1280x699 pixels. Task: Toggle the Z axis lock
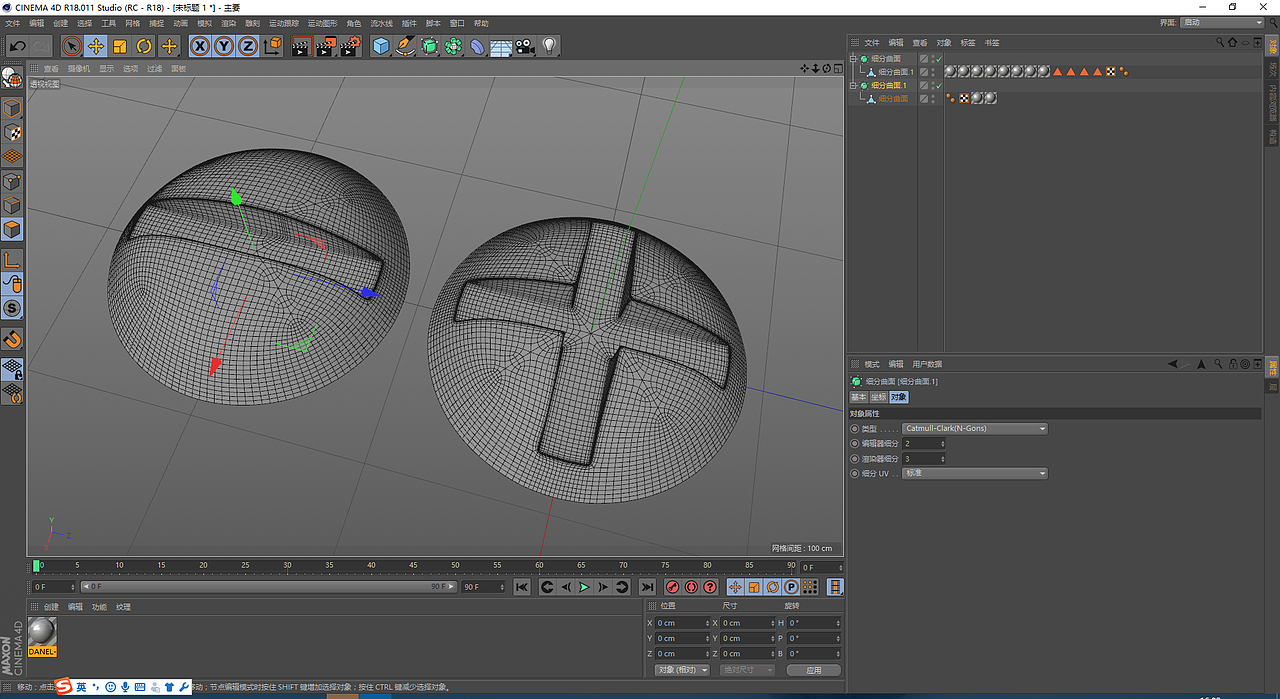coord(247,46)
